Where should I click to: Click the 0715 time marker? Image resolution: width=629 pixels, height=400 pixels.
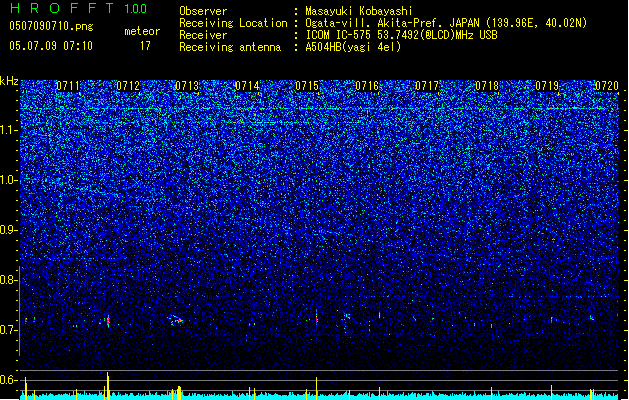click(x=307, y=86)
